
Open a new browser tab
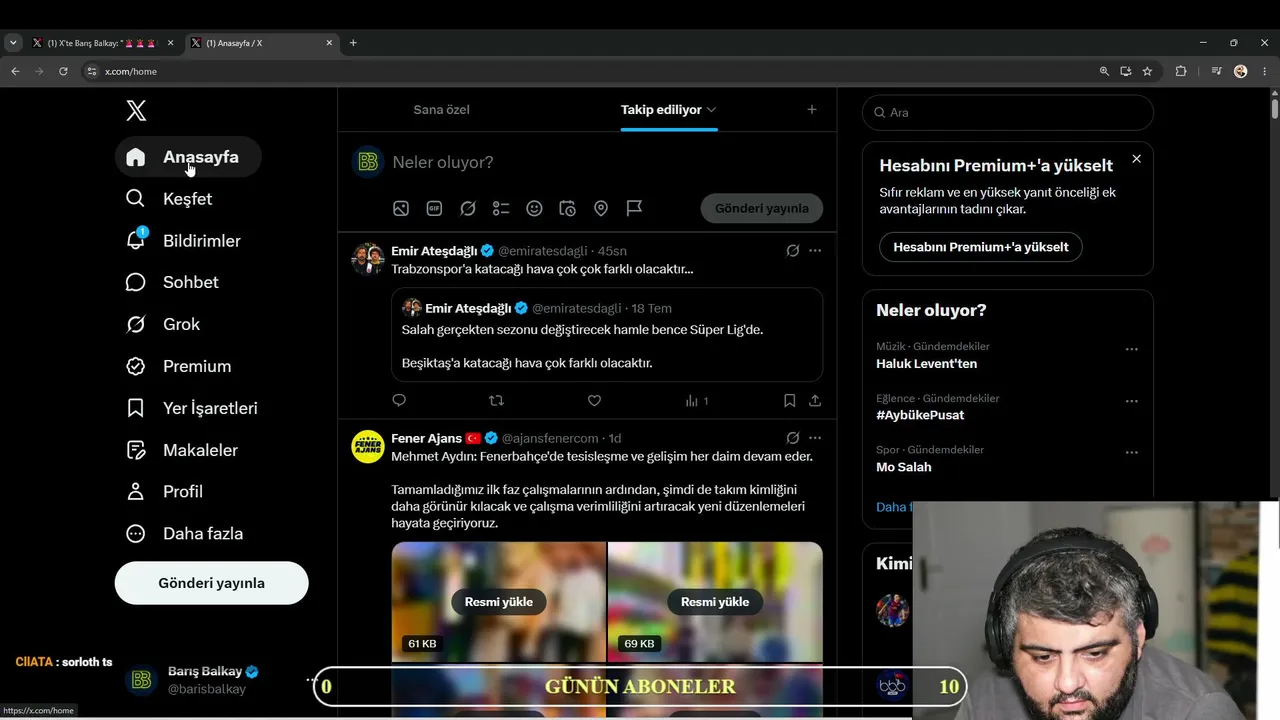pos(353,43)
